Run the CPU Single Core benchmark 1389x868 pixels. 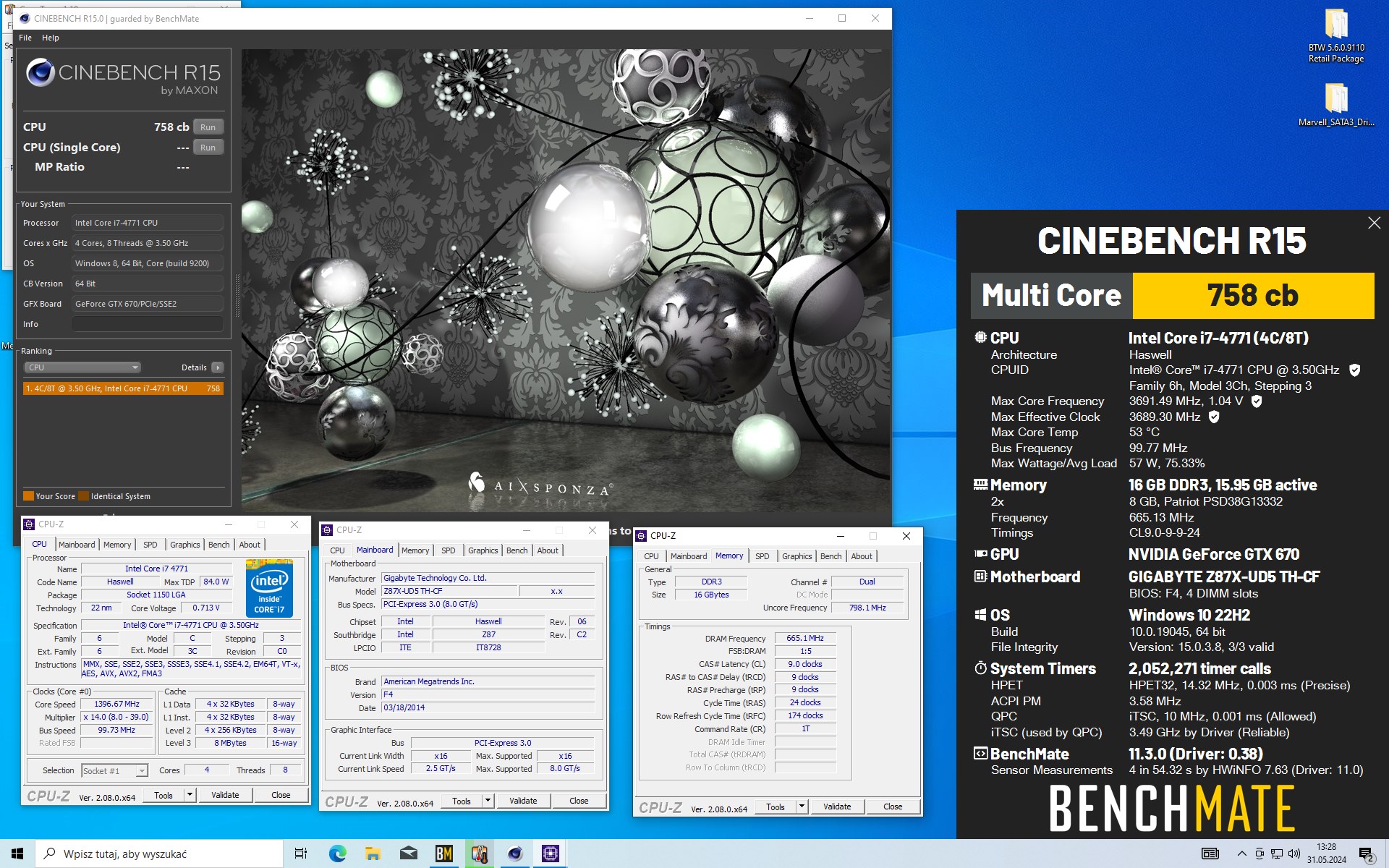(x=208, y=148)
